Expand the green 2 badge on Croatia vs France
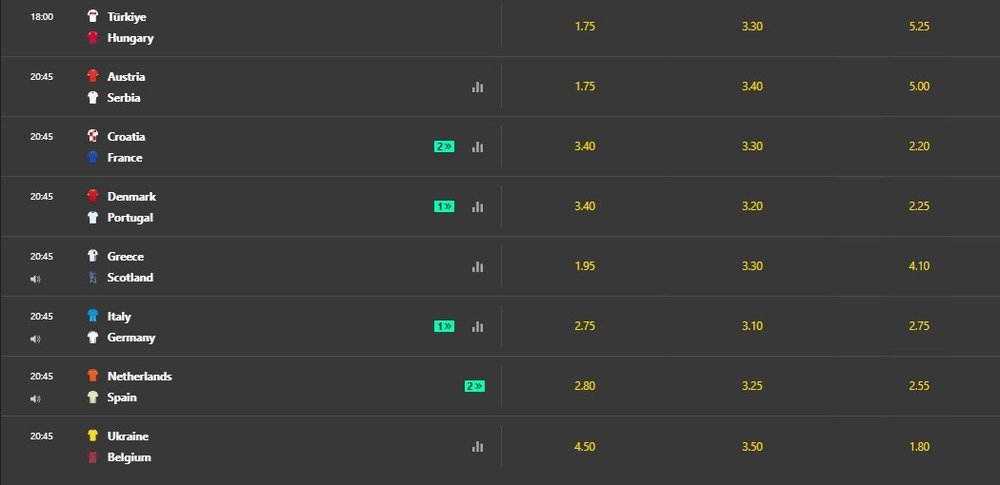 point(445,147)
